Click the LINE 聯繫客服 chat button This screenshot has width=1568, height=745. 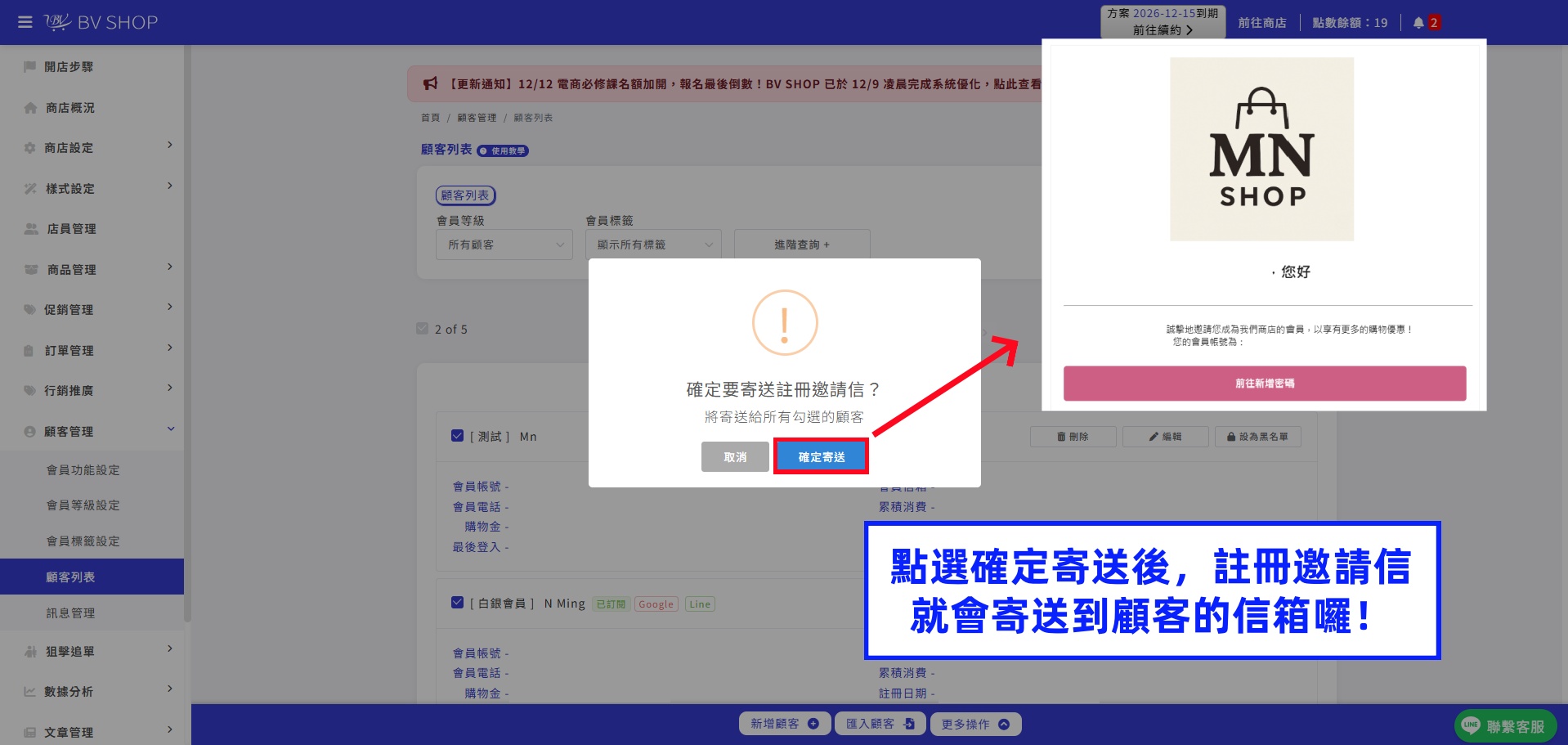pos(1505,725)
